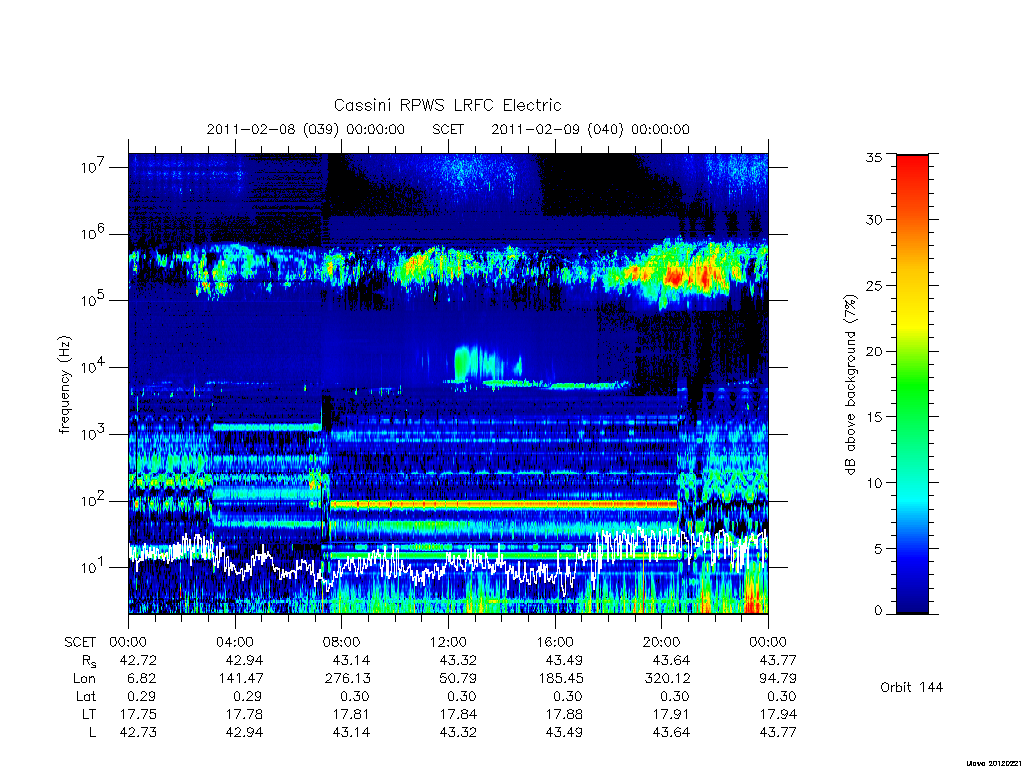Image resolution: width=1024 pixels, height=768 pixels.
Task: Click the colorbar tick label 15
Action: (x=874, y=417)
